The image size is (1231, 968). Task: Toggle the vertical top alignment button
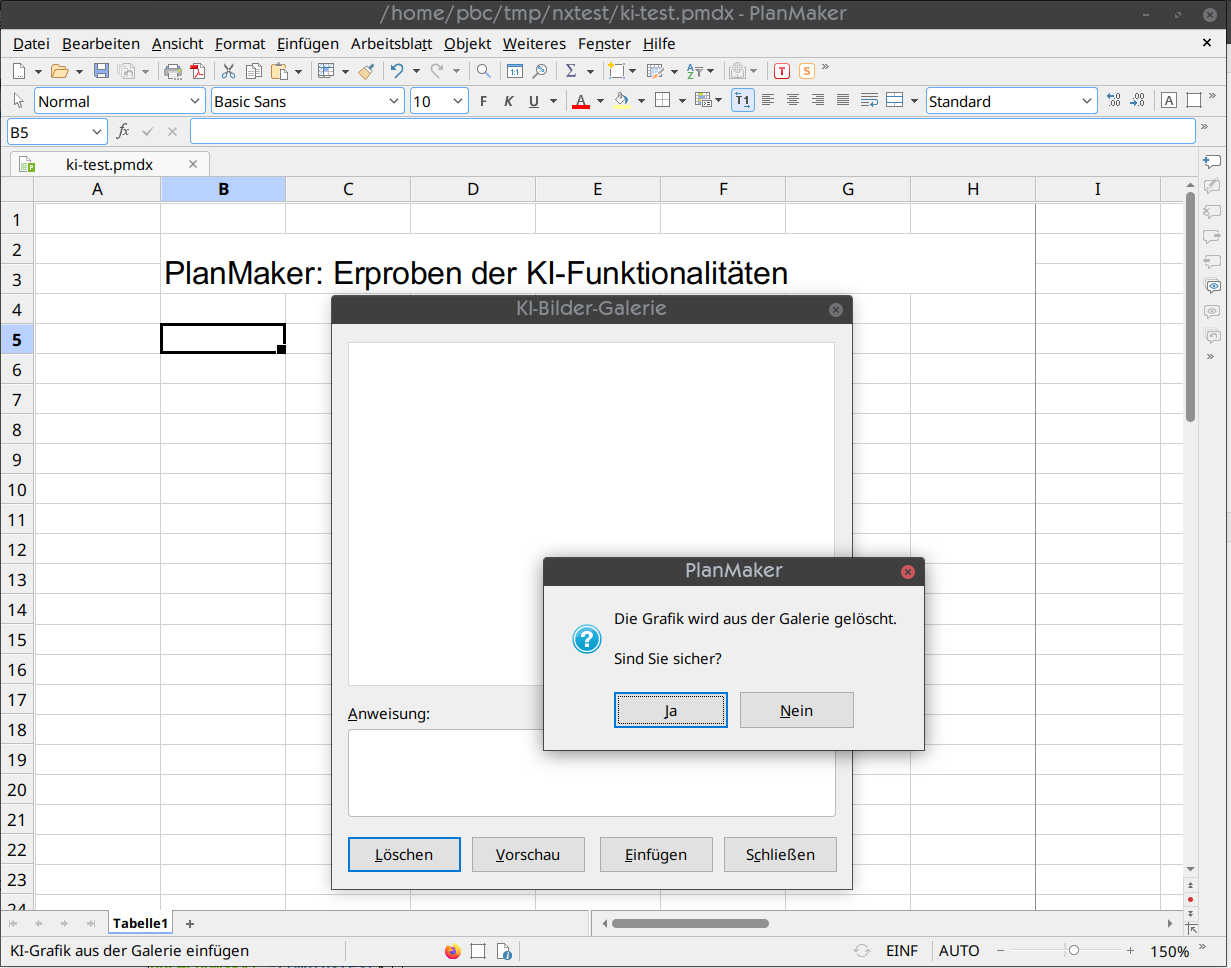(x=742, y=100)
